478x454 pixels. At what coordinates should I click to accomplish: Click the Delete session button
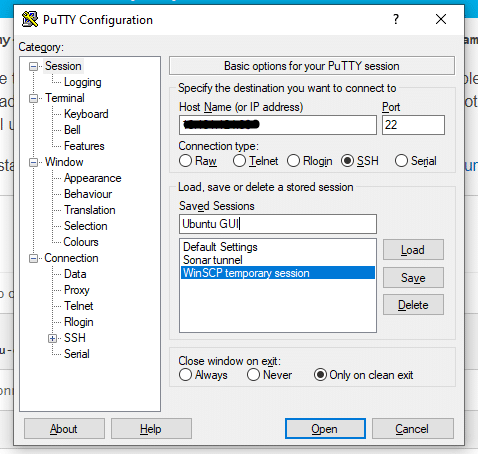pyautogui.click(x=413, y=305)
